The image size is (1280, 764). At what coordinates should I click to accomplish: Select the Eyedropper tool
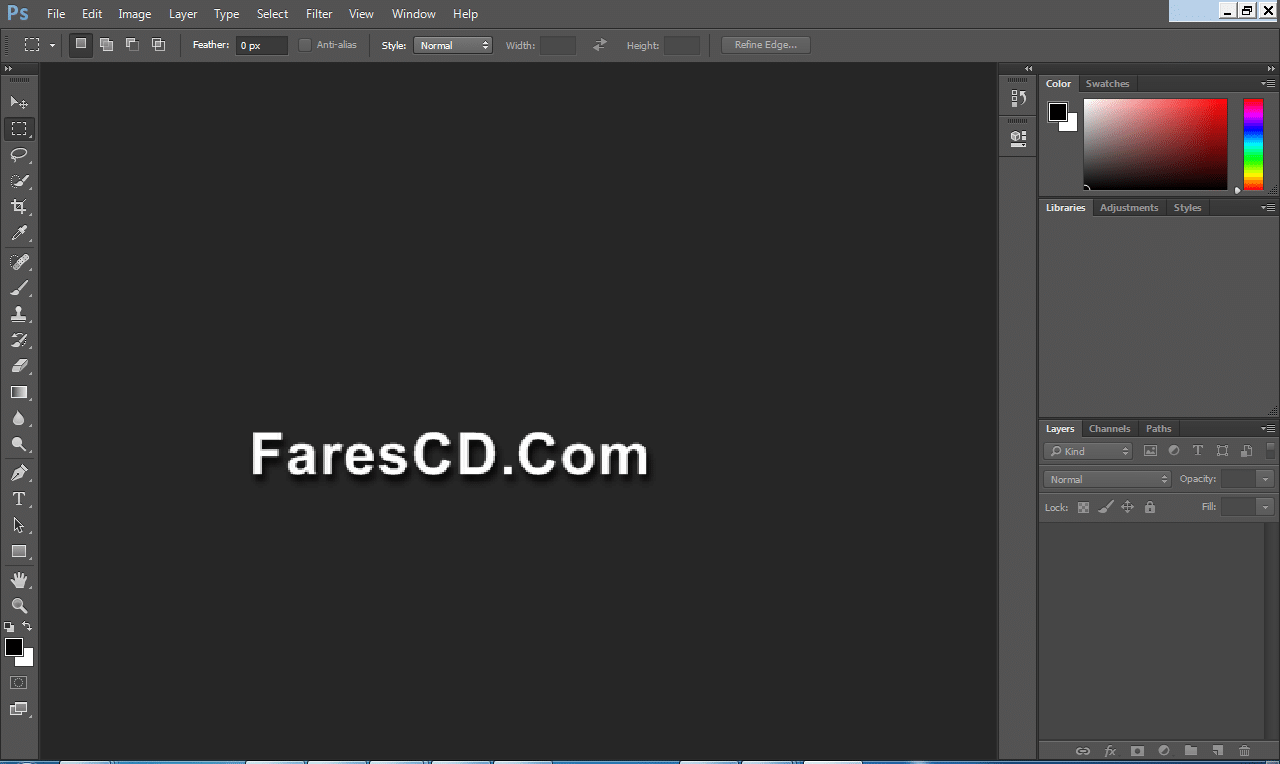[x=19, y=234]
